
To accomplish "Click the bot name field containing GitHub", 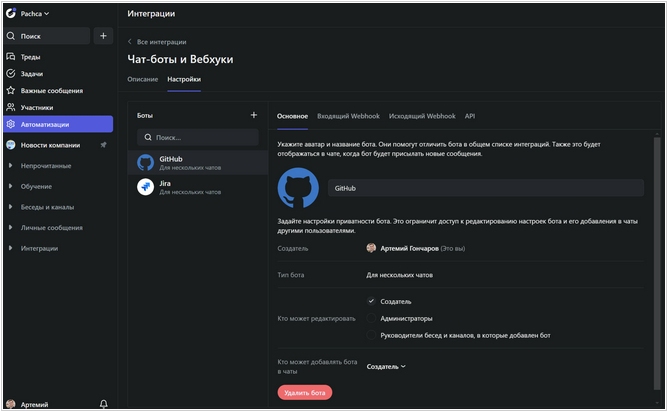I will point(486,188).
